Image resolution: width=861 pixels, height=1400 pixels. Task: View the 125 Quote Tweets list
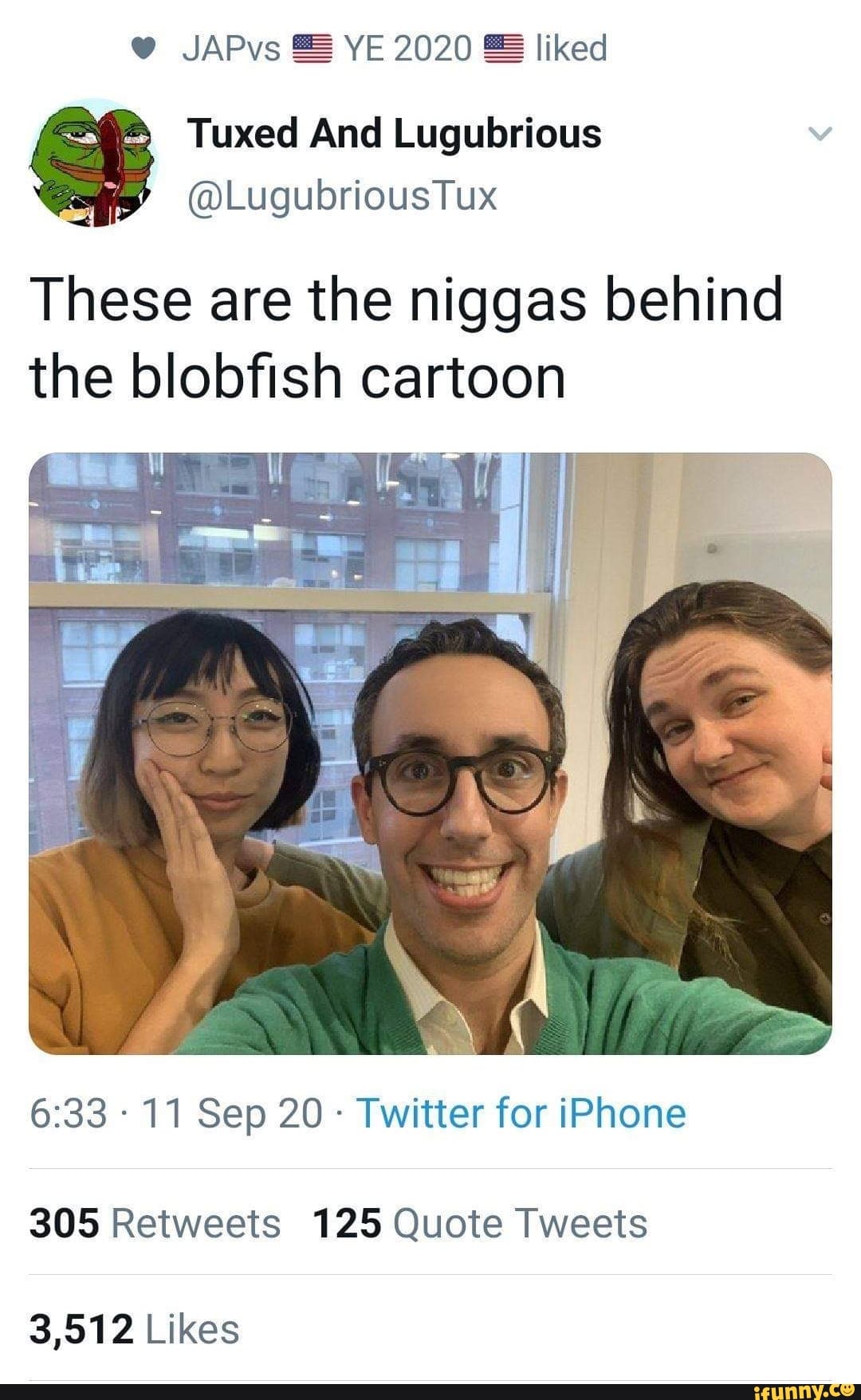[480, 1223]
